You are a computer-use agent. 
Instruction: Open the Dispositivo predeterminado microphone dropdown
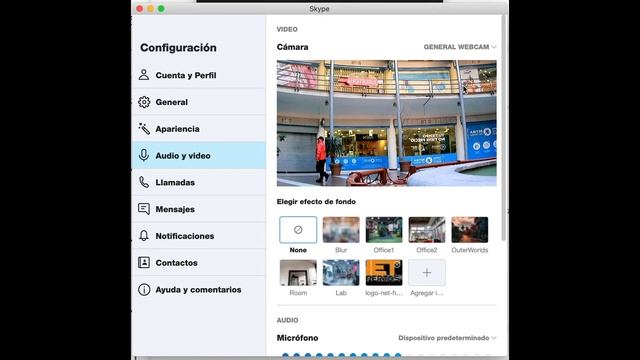click(447, 338)
